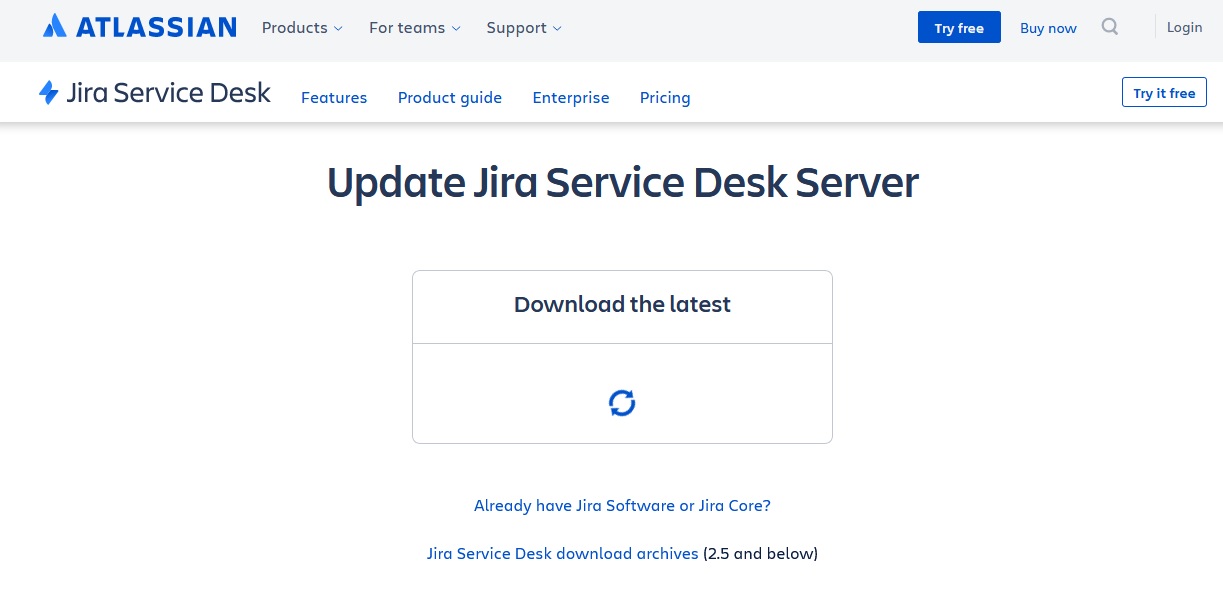
Task: Open the search magnifier icon
Action: coord(1110,27)
